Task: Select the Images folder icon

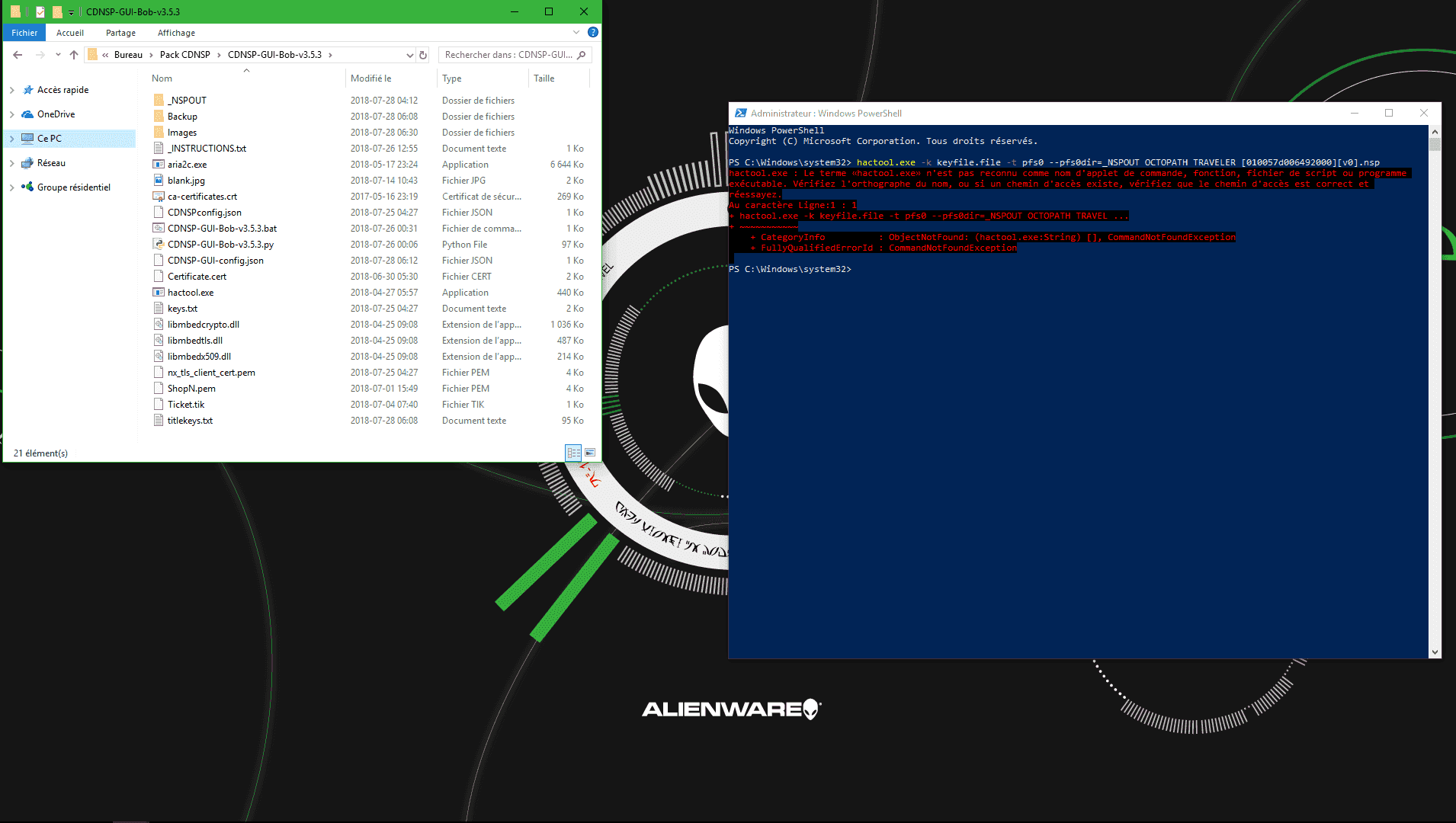Action: (x=159, y=132)
